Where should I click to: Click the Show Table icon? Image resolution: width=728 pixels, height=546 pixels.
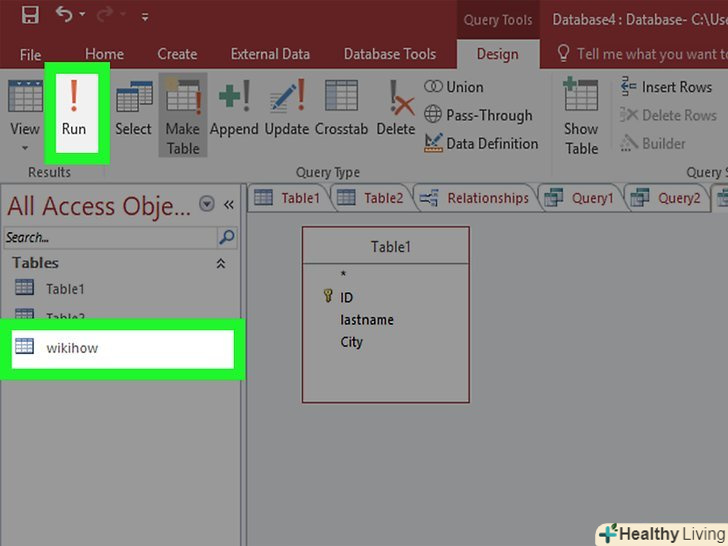[x=581, y=96]
